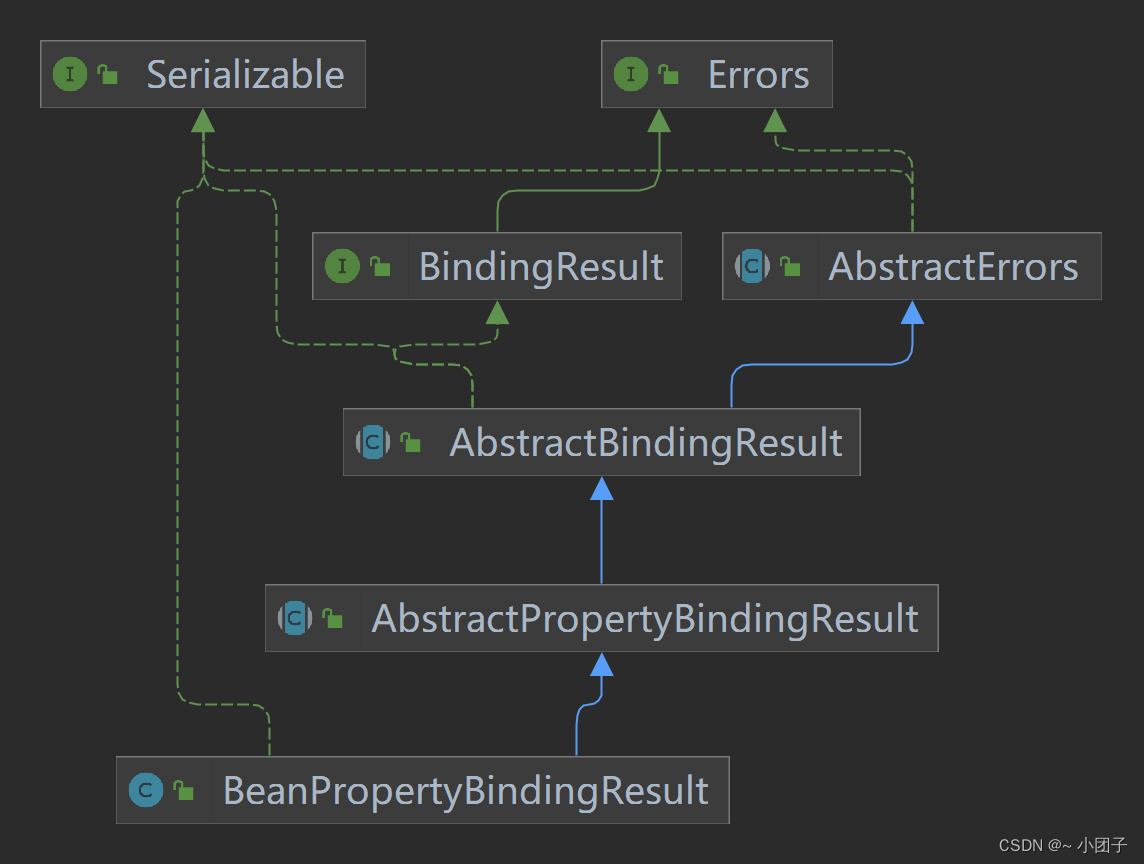Select the AbstractErrors node label

pos(953,266)
